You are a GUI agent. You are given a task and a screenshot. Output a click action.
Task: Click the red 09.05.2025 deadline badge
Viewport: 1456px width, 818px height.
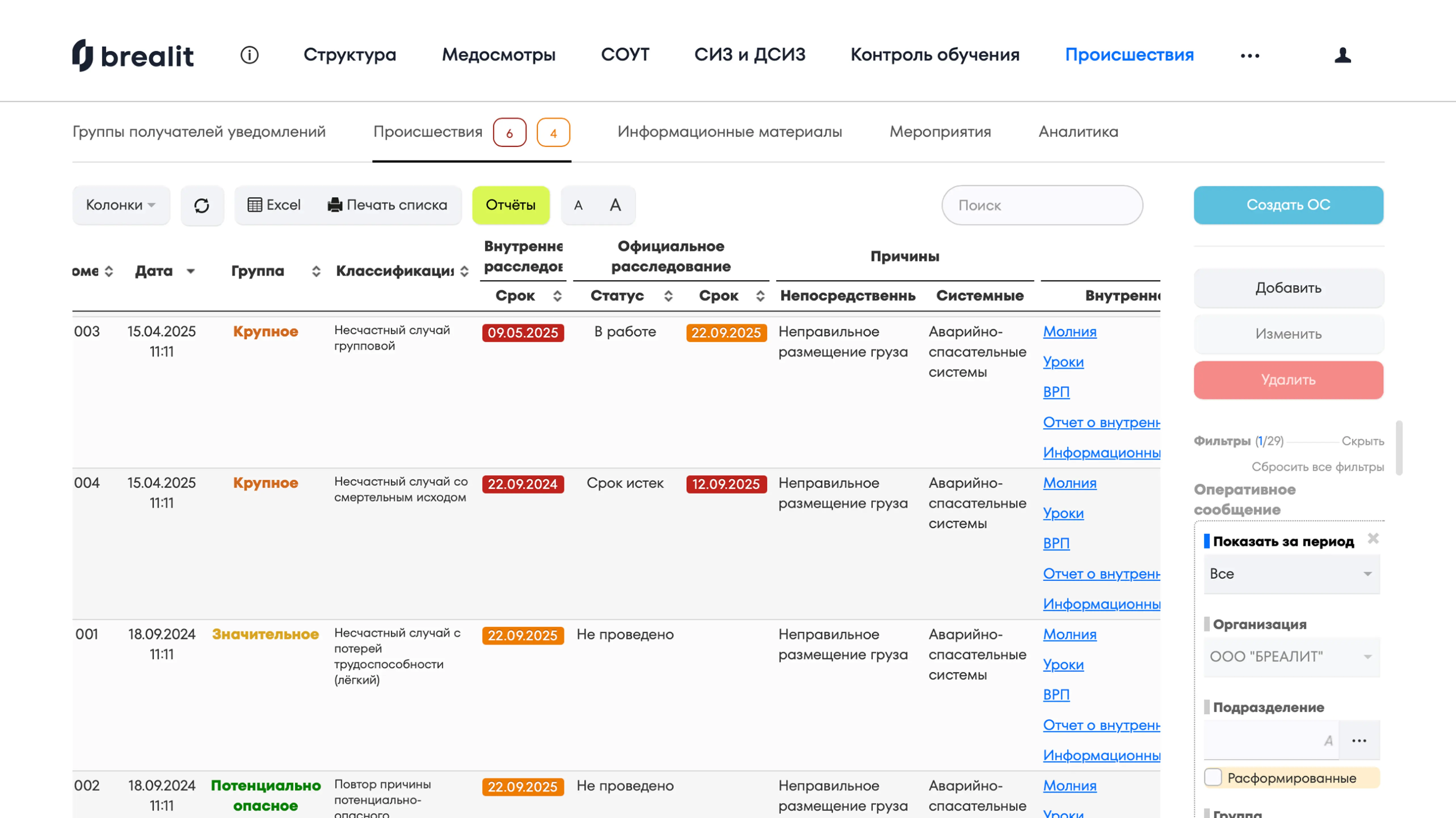(522, 333)
